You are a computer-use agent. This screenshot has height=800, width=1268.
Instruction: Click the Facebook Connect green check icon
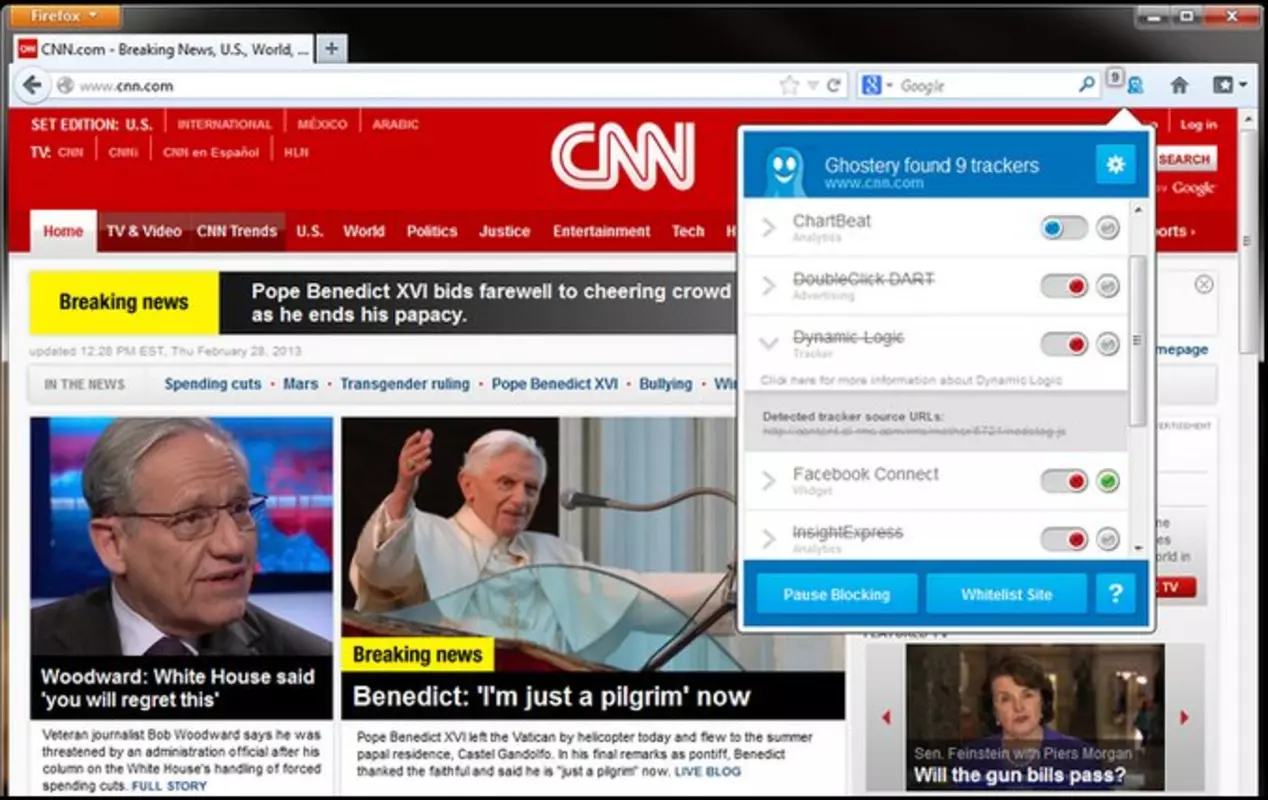coord(1107,481)
